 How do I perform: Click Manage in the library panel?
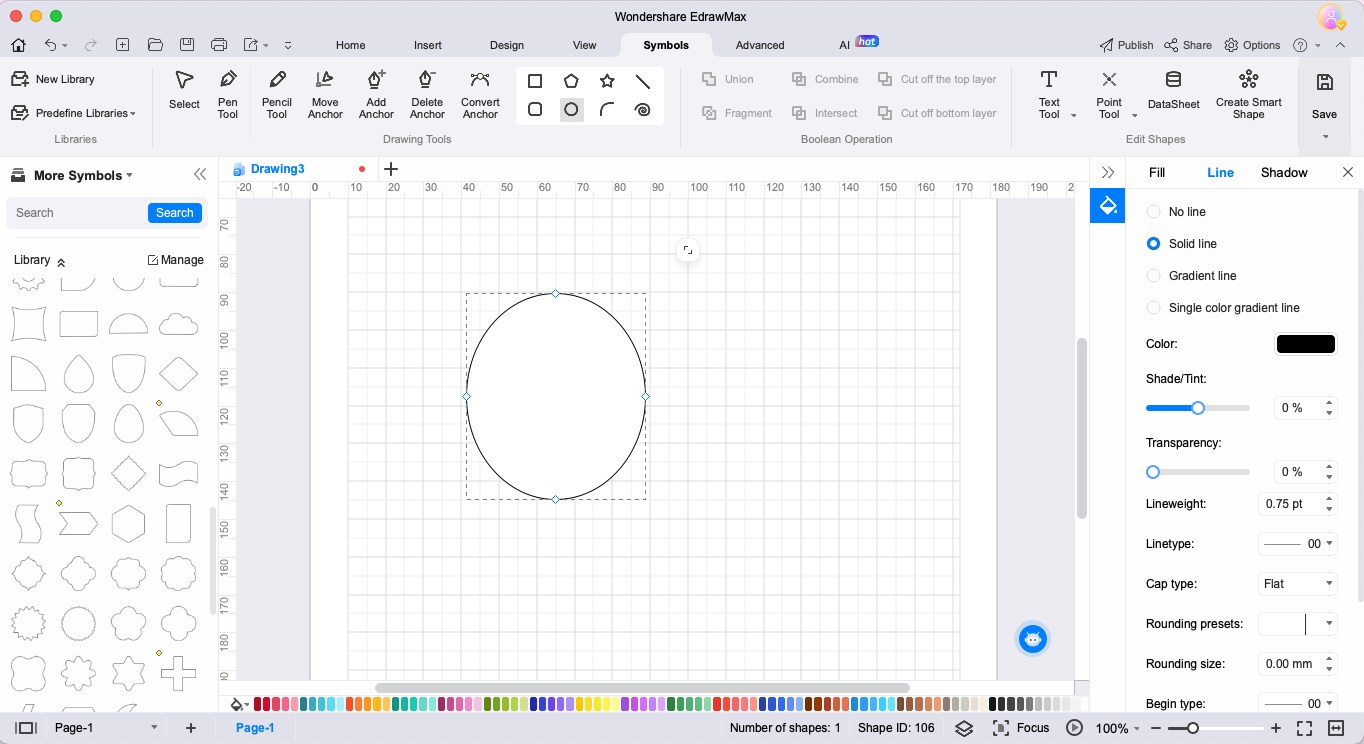tap(176, 260)
